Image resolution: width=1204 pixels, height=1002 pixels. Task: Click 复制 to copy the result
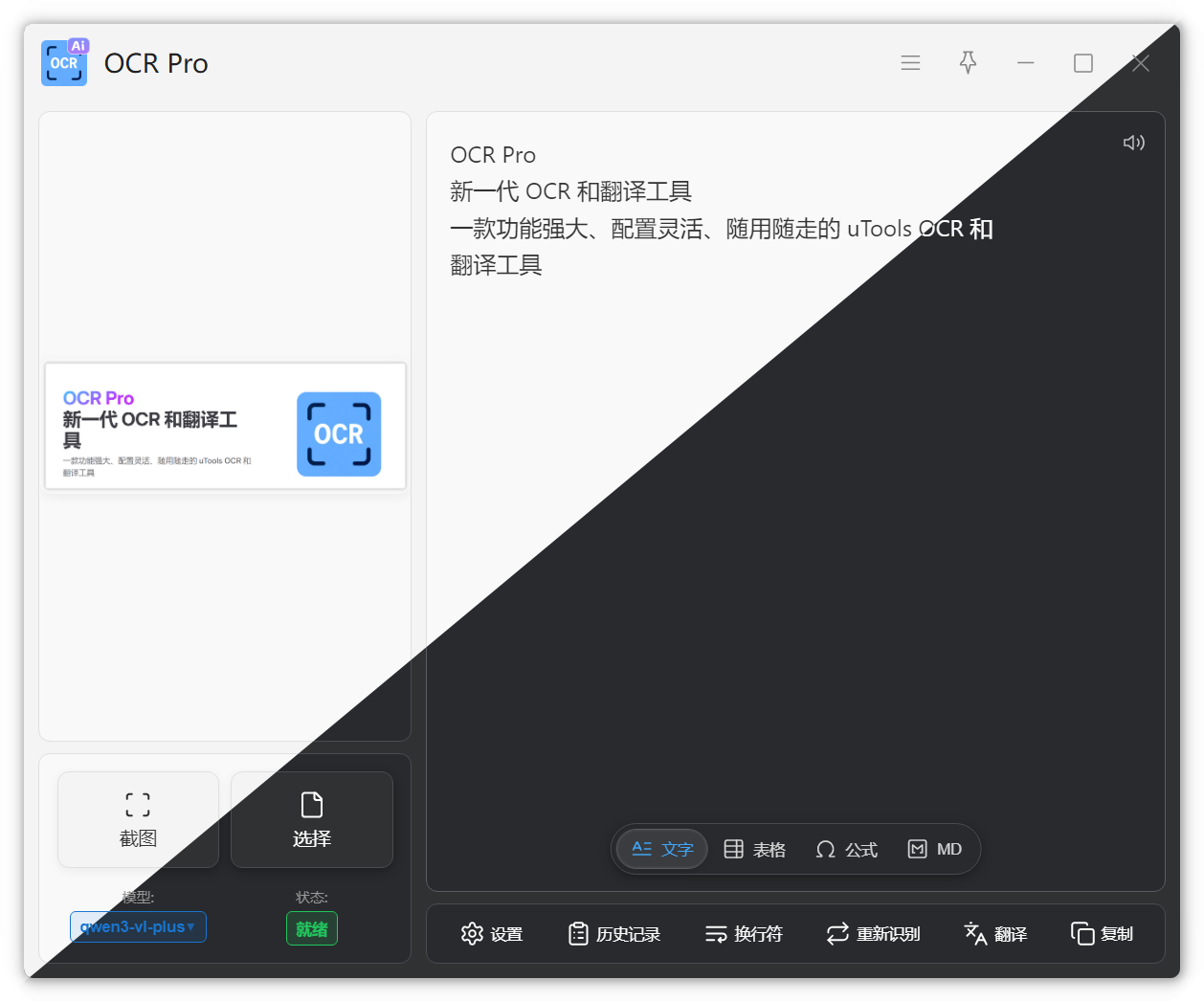click(x=1103, y=934)
